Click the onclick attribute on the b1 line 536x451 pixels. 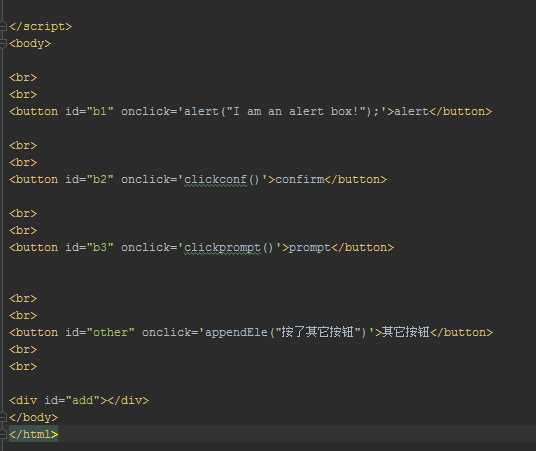[x=149, y=111]
